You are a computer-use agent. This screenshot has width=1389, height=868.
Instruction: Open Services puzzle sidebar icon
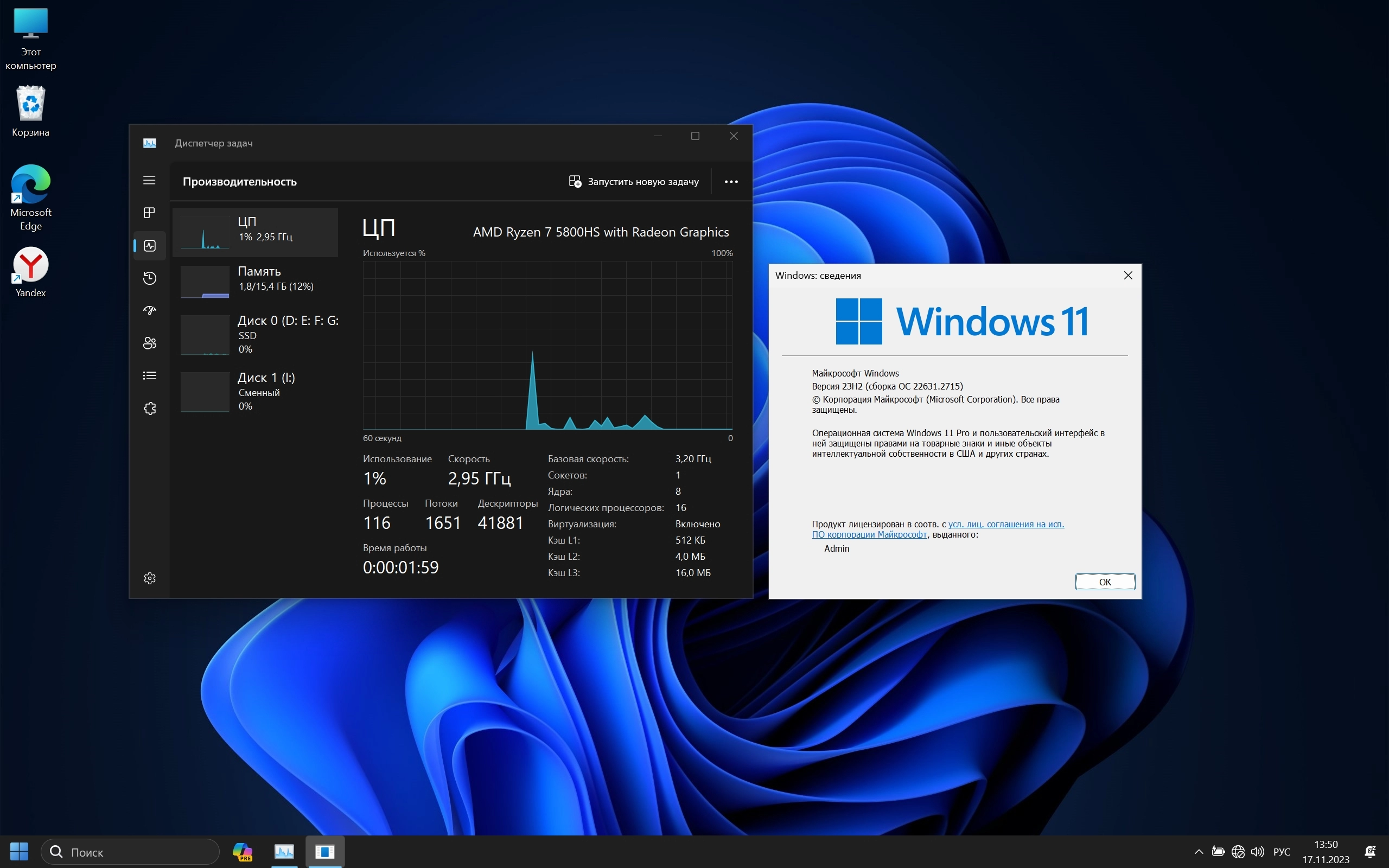[149, 409]
